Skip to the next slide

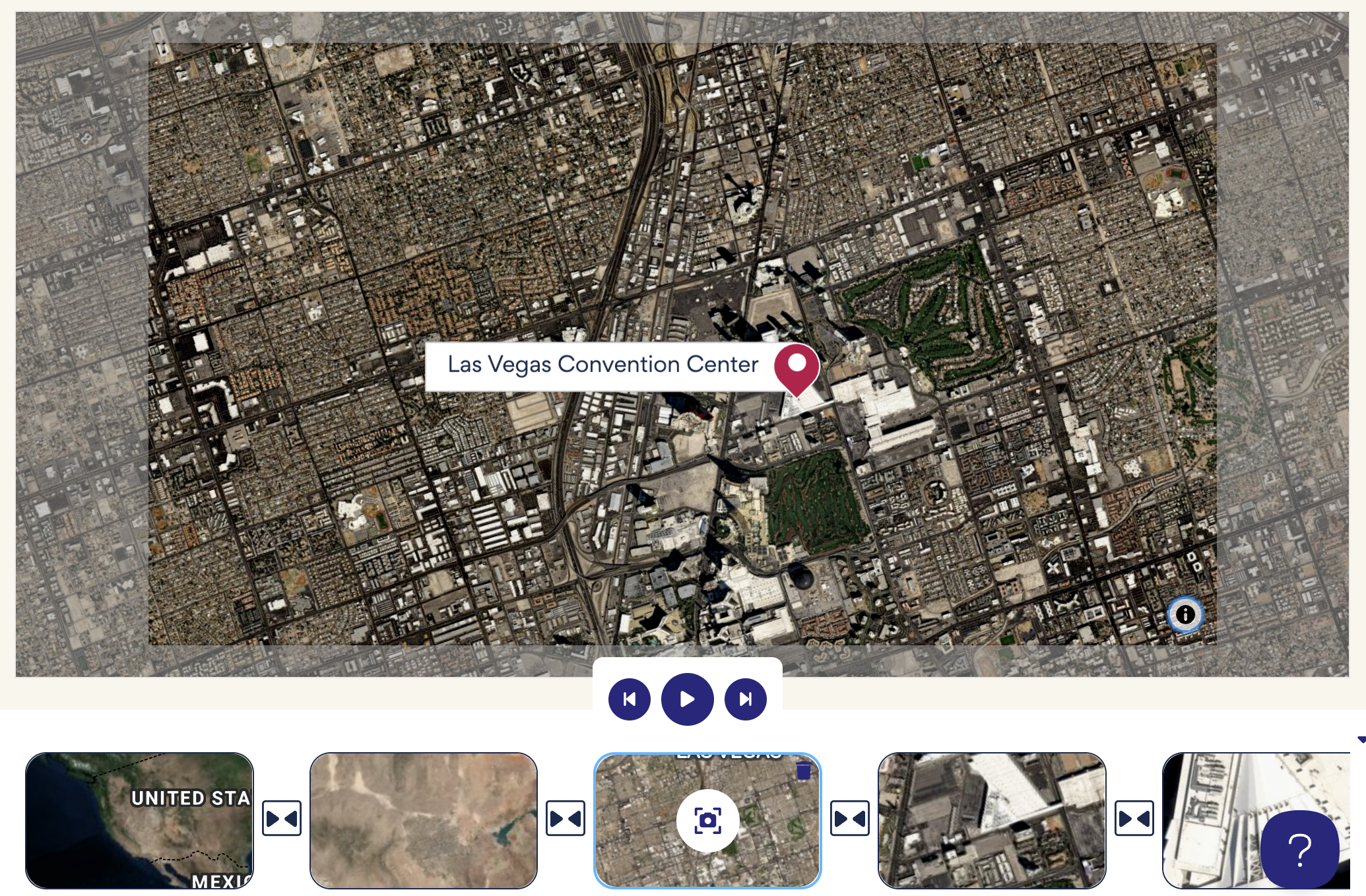coord(746,699)
